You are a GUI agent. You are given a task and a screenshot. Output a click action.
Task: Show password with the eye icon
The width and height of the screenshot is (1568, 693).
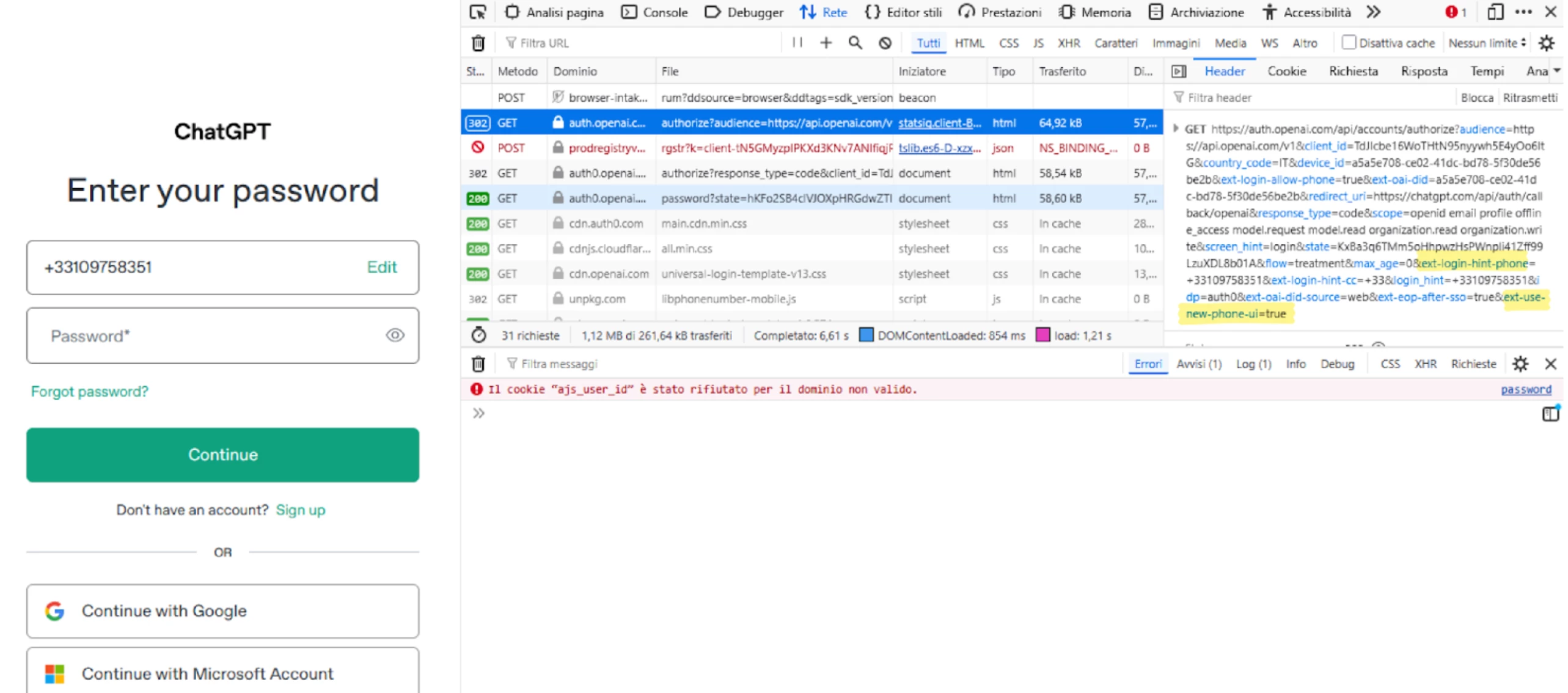pyautogui.click(x=395, y=335)
